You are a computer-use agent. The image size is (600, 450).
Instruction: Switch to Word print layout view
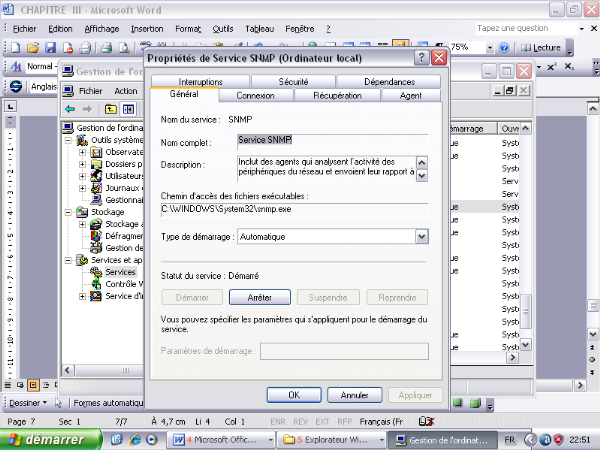(x=33, y=385)
